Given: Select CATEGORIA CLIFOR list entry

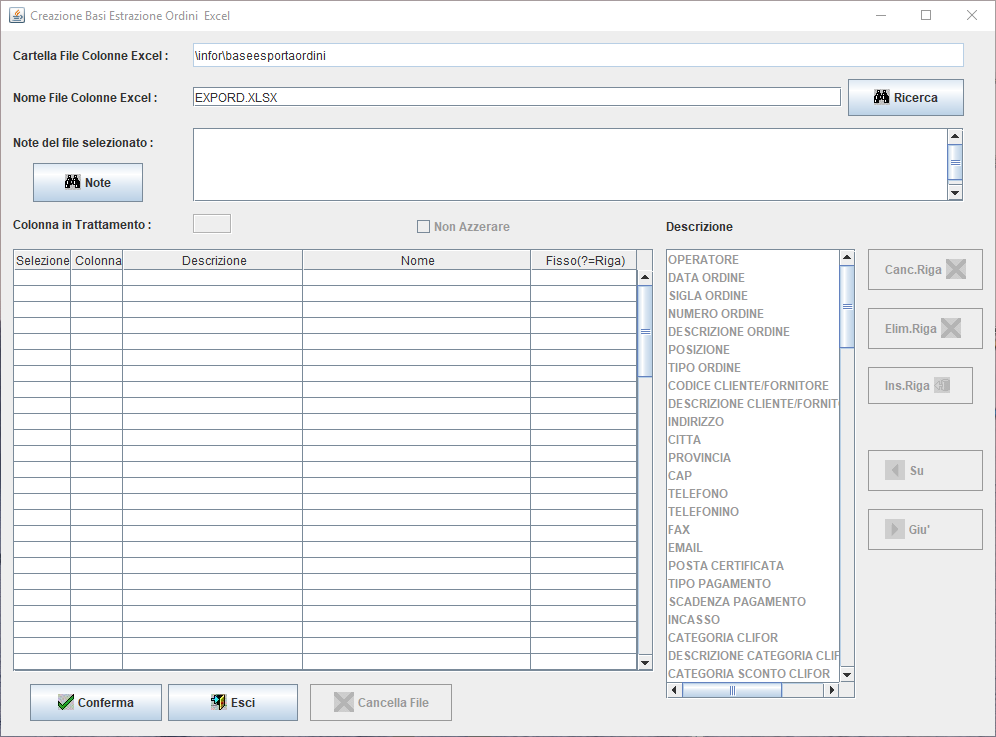Looking at the screenshot, I should click(x=753, y=638).
